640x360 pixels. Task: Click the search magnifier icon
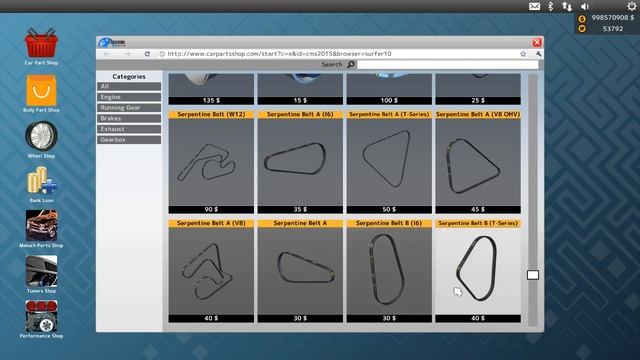(351, 64)
